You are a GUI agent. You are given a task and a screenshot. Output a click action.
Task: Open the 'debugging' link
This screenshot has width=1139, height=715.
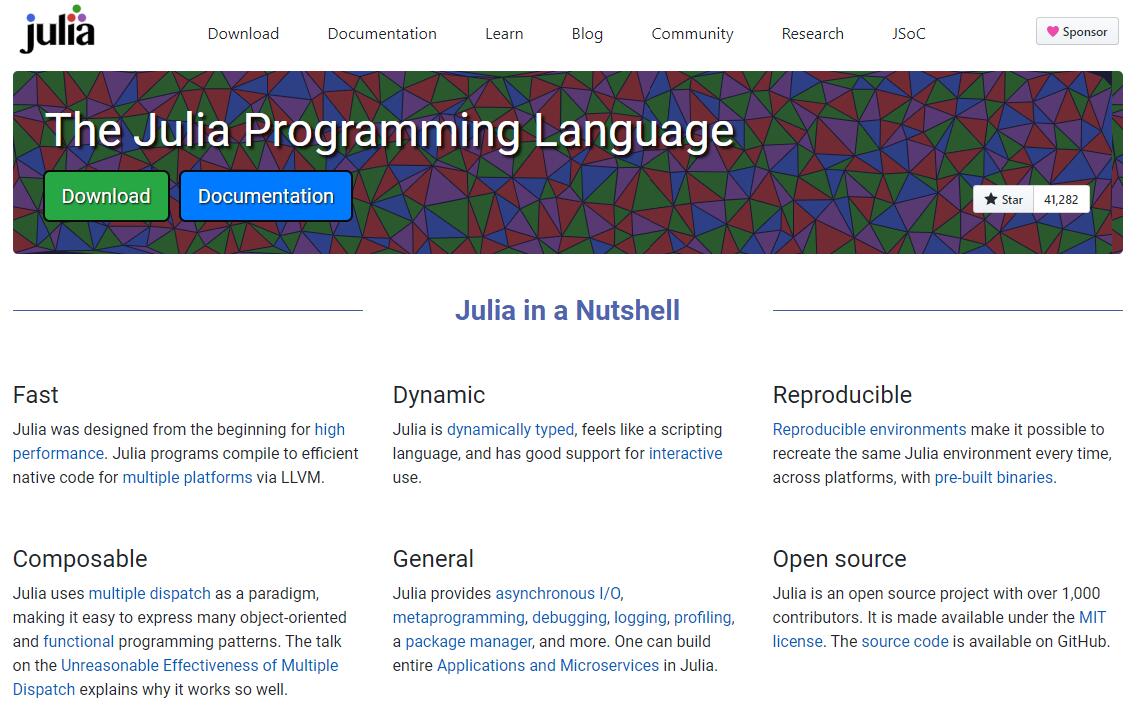tap(569, 618)
